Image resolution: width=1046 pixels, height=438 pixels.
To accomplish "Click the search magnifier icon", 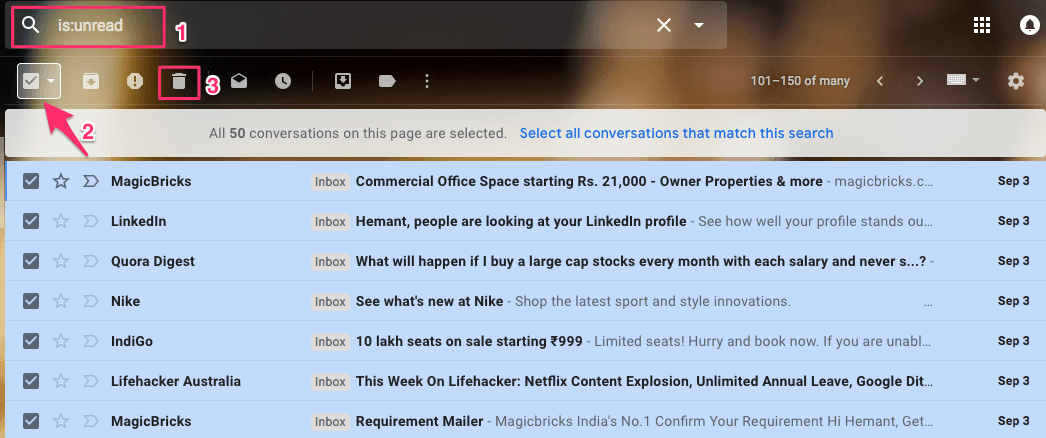I will point(30,25).
